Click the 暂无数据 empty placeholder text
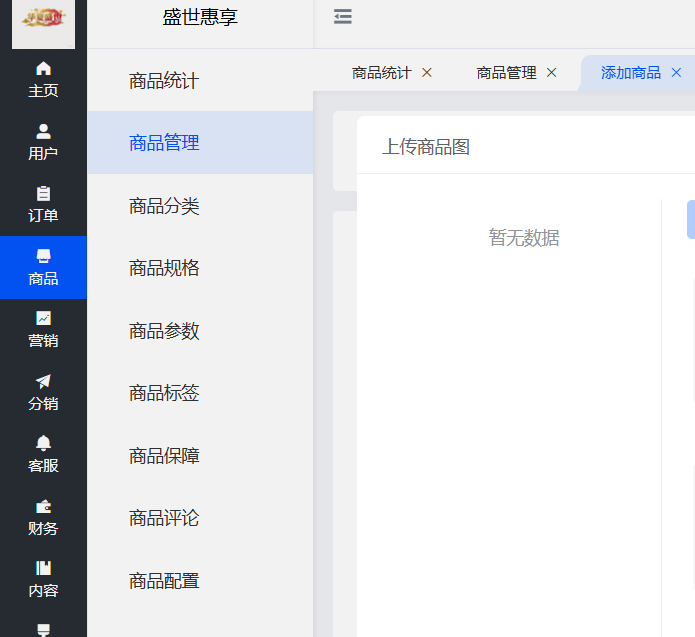The height and width of the screenshot is (637, 695). coord(523,237)
